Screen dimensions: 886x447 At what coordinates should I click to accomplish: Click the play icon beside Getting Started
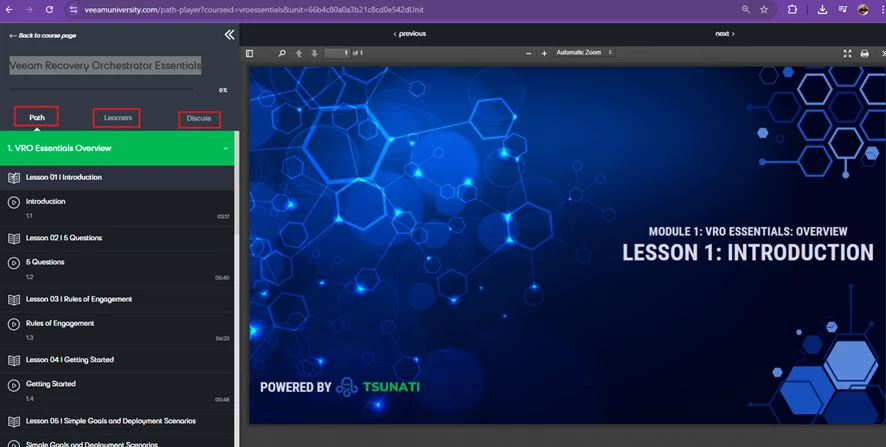pos(14,385)
